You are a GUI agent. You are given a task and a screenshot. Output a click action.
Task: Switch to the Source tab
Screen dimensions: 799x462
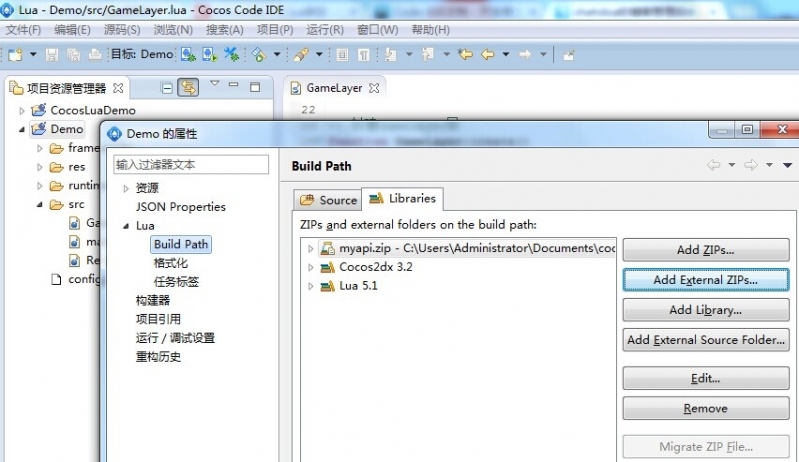328,200
